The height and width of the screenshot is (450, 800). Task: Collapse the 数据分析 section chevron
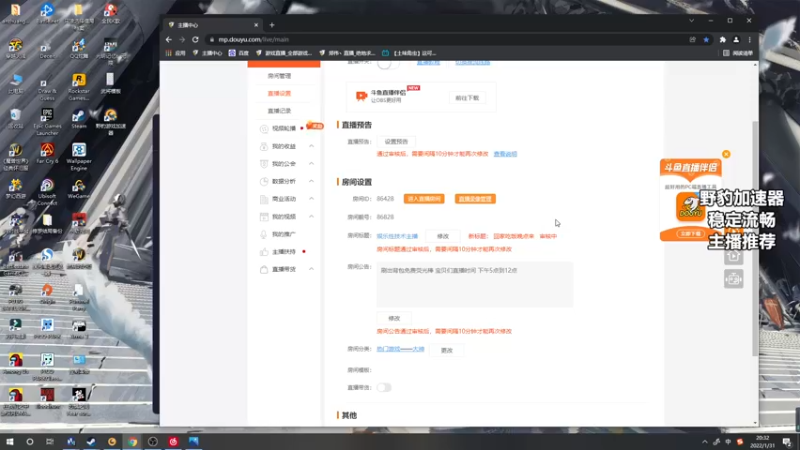point(311,182)
